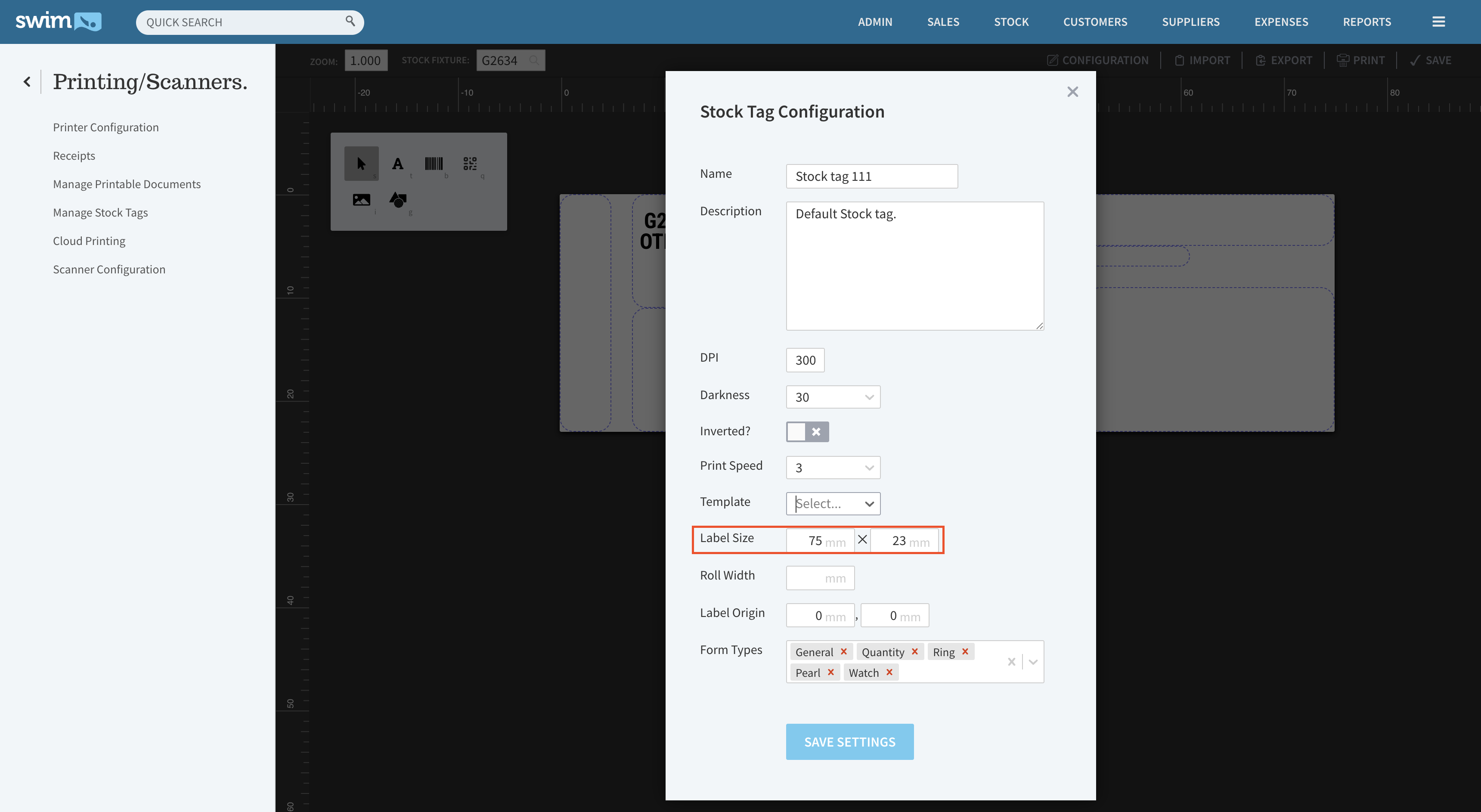The image size is (1481, 812).
Task: Click the Description text area
Action: coord(915,266)
